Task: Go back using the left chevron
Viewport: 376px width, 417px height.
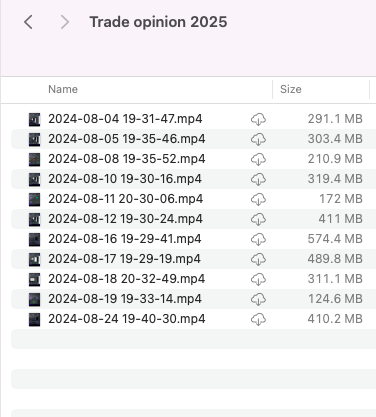Action: 28,22
